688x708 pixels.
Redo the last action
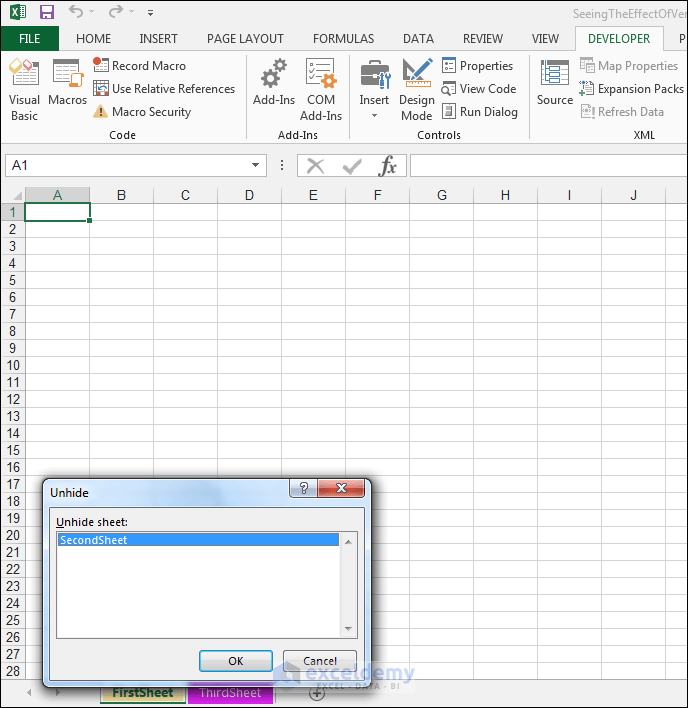point(116,12)
